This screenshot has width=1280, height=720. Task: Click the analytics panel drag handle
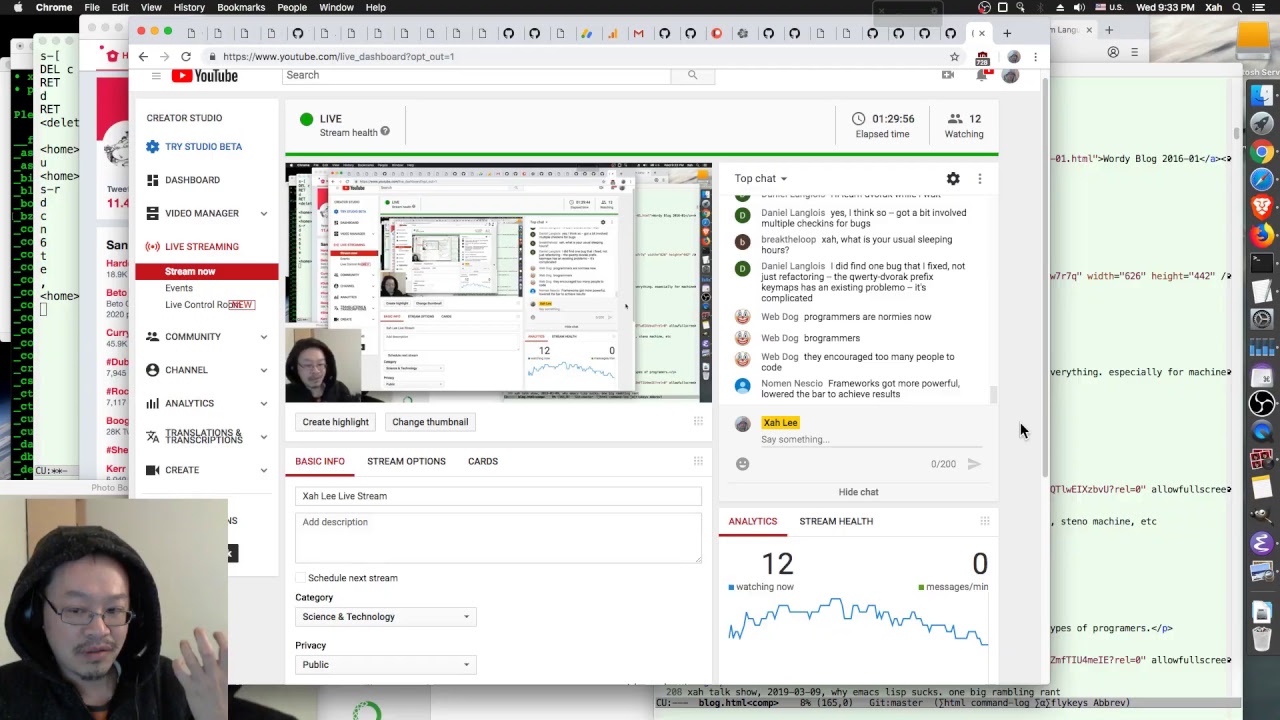(x=985, y=521)
